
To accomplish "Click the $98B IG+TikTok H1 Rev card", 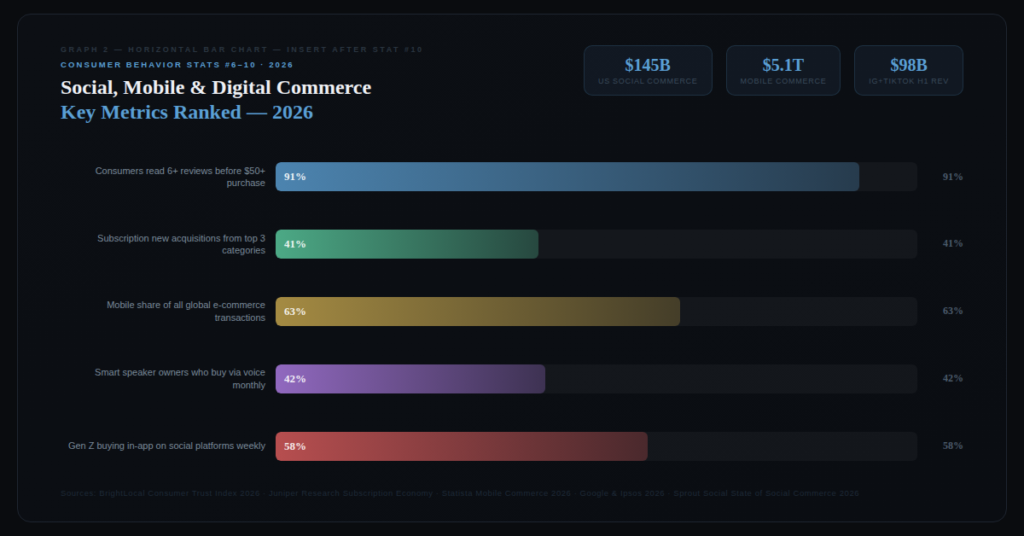I will pos(908,71).
